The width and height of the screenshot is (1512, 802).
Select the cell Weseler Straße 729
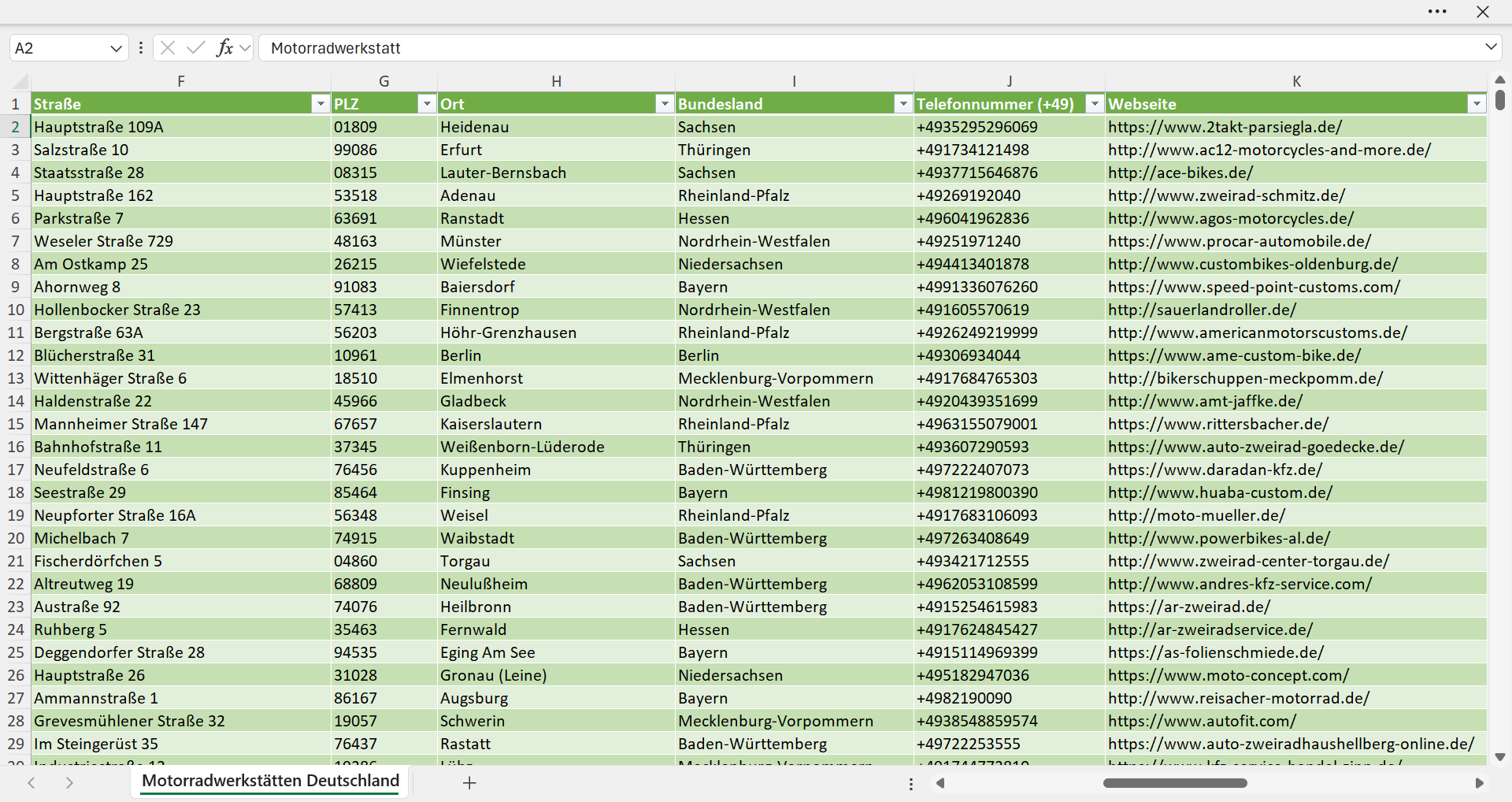click(x=181, y=241)
